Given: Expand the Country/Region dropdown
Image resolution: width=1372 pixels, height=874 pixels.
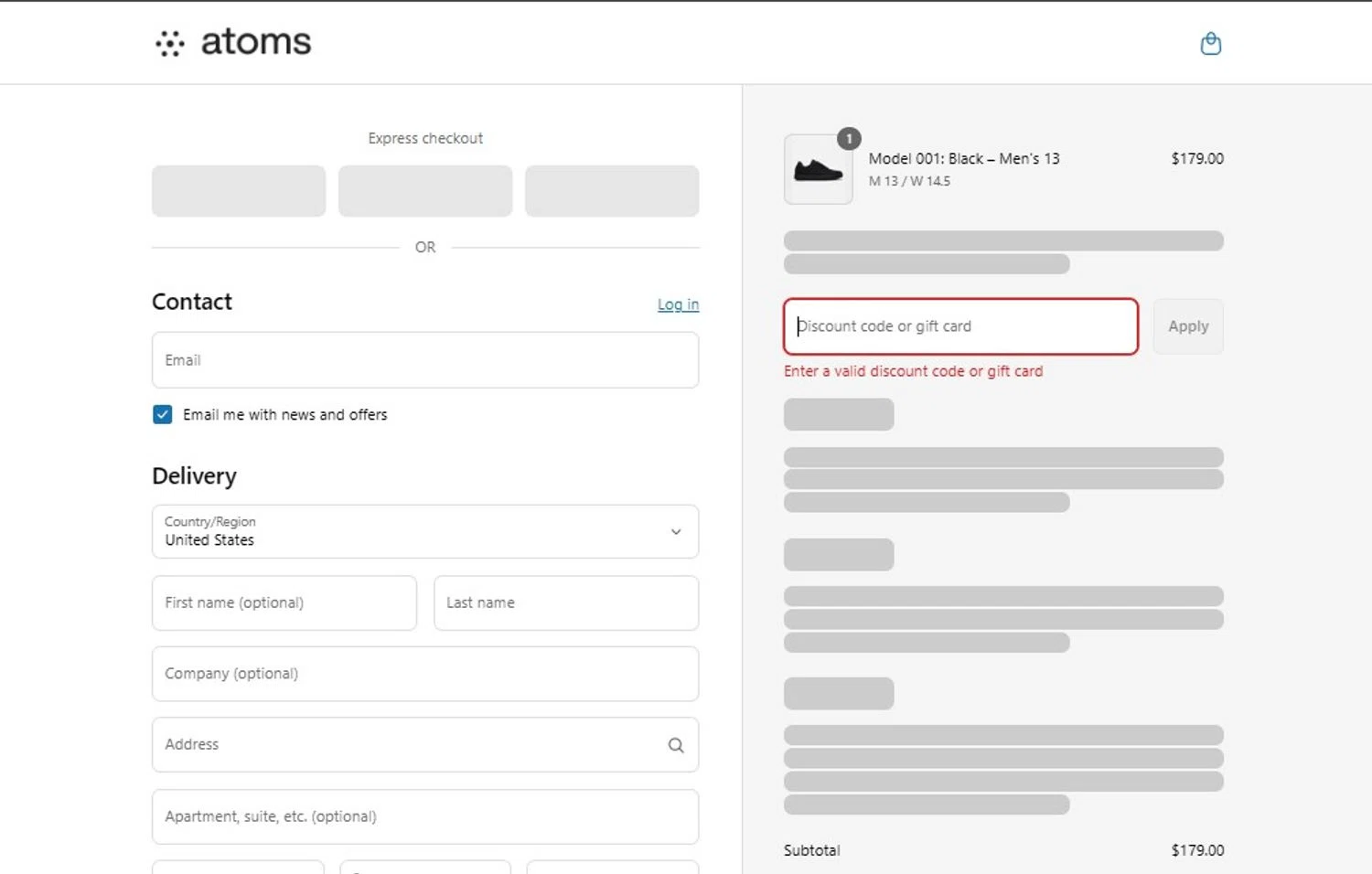Looking at the screenshot, I should click(x=425, y=531).
